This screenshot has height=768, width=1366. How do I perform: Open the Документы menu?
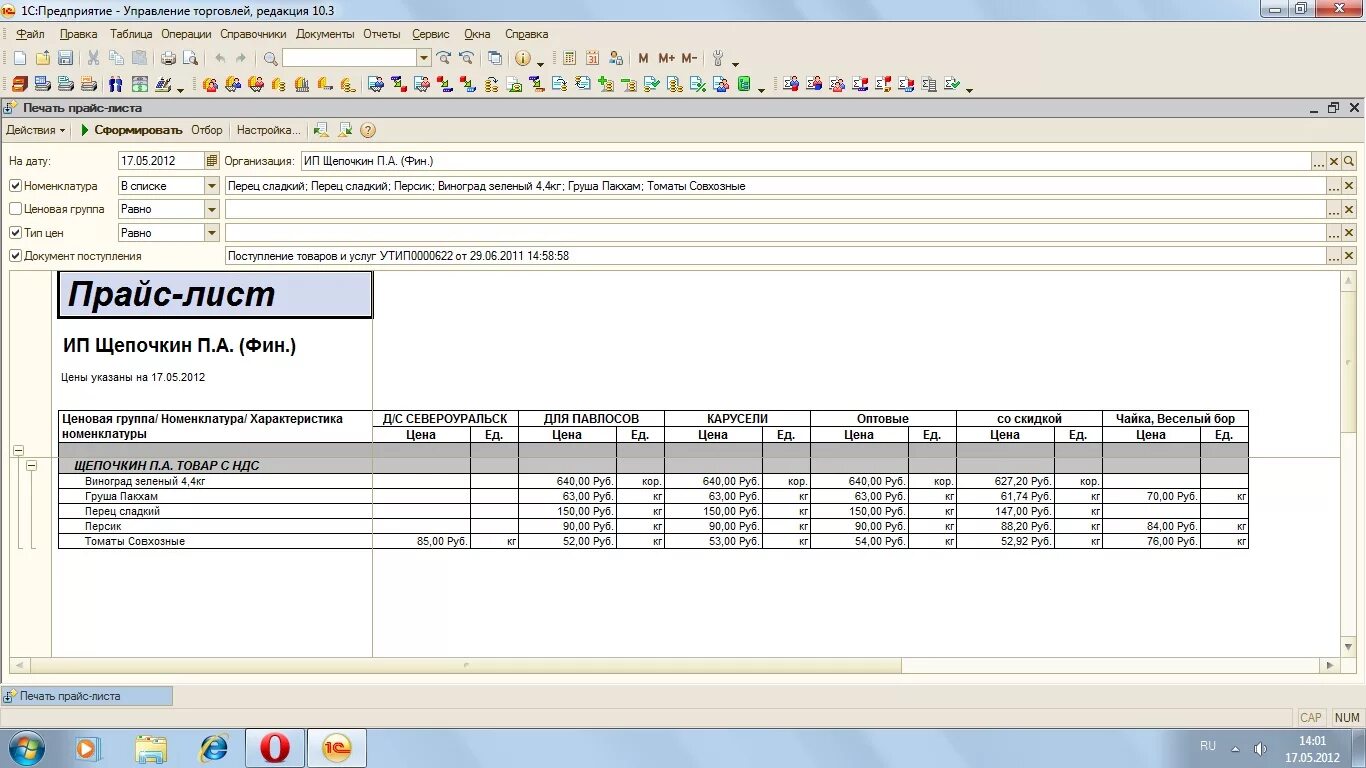[325, 34]
